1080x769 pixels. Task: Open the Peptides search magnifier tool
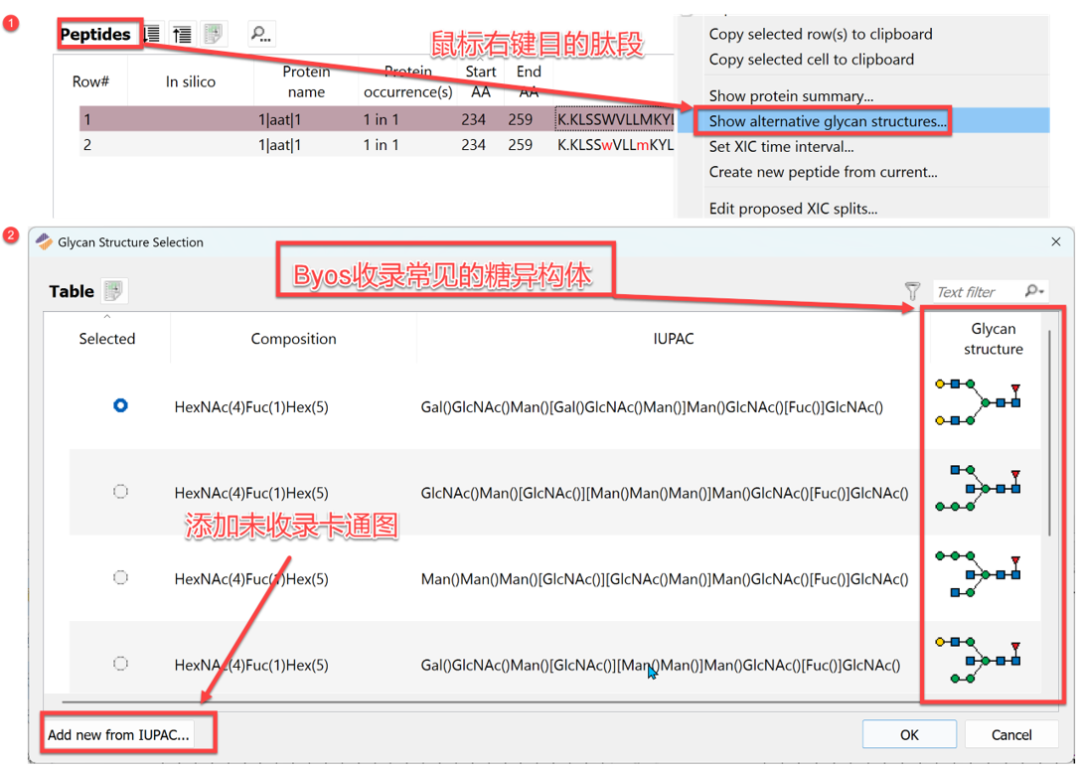point(261,35)
